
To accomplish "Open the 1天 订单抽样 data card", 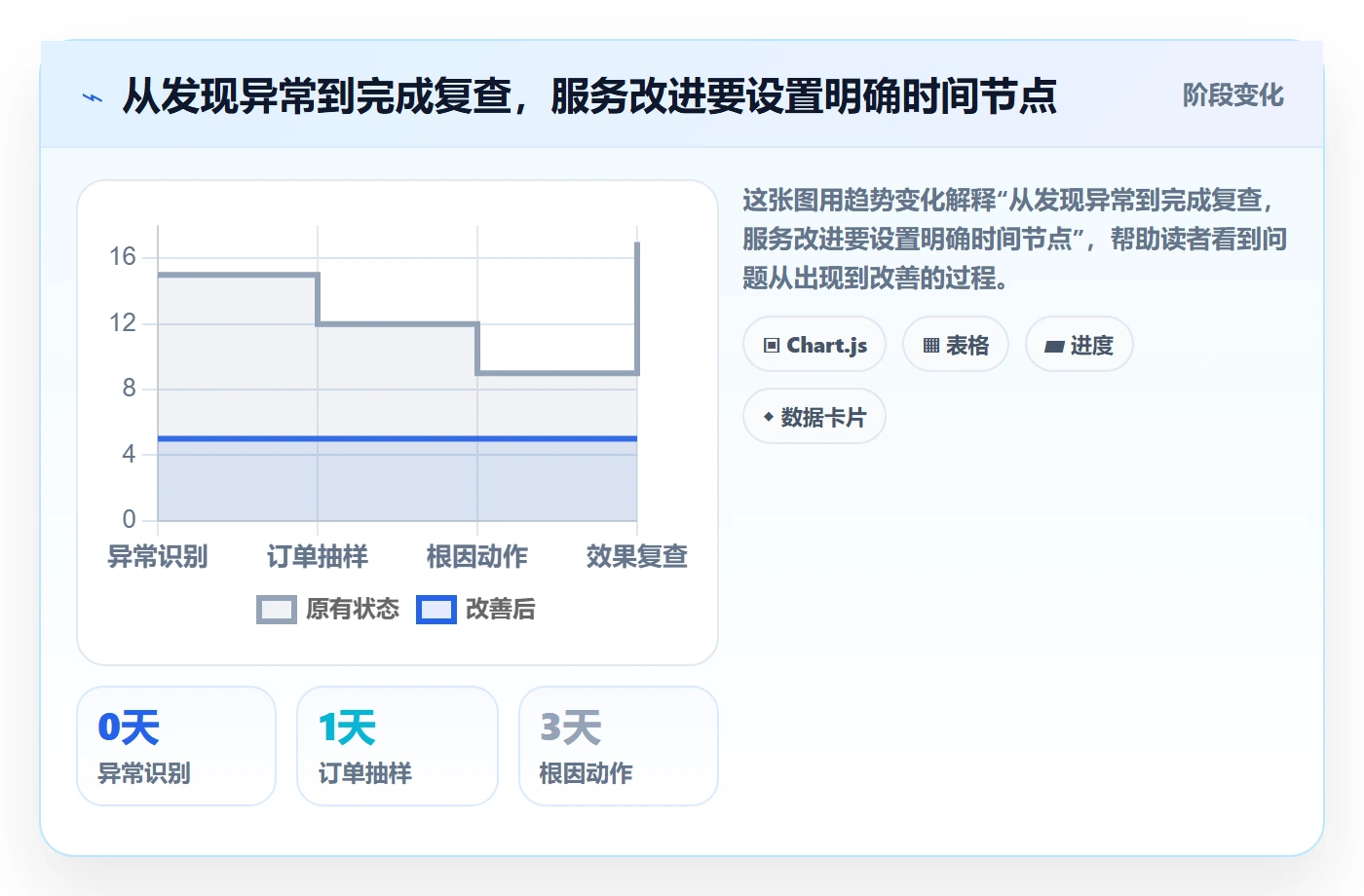I will [398, 746].
